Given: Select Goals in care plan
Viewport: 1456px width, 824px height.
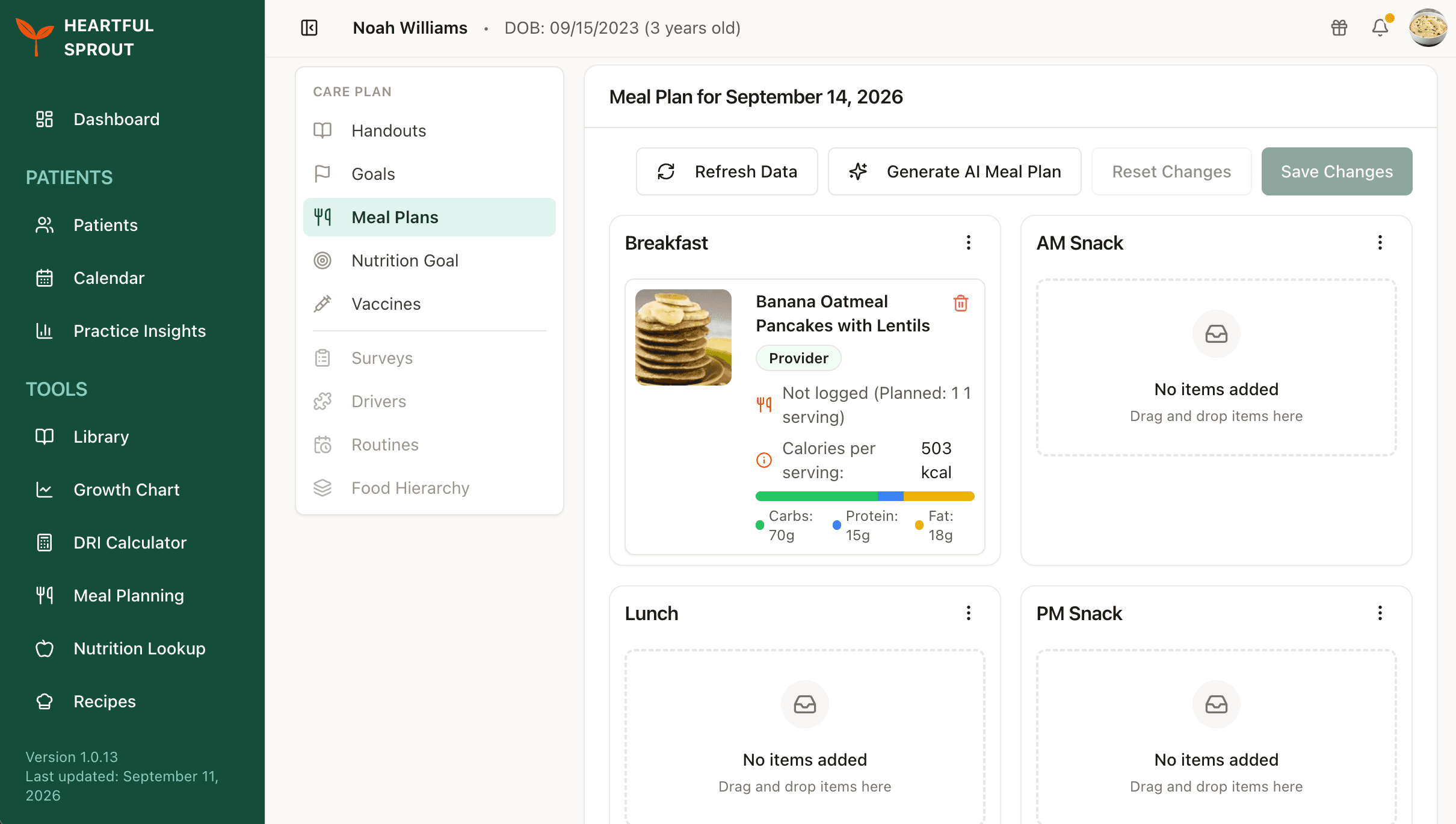Looking at the screenshot, I should (430, 174).
